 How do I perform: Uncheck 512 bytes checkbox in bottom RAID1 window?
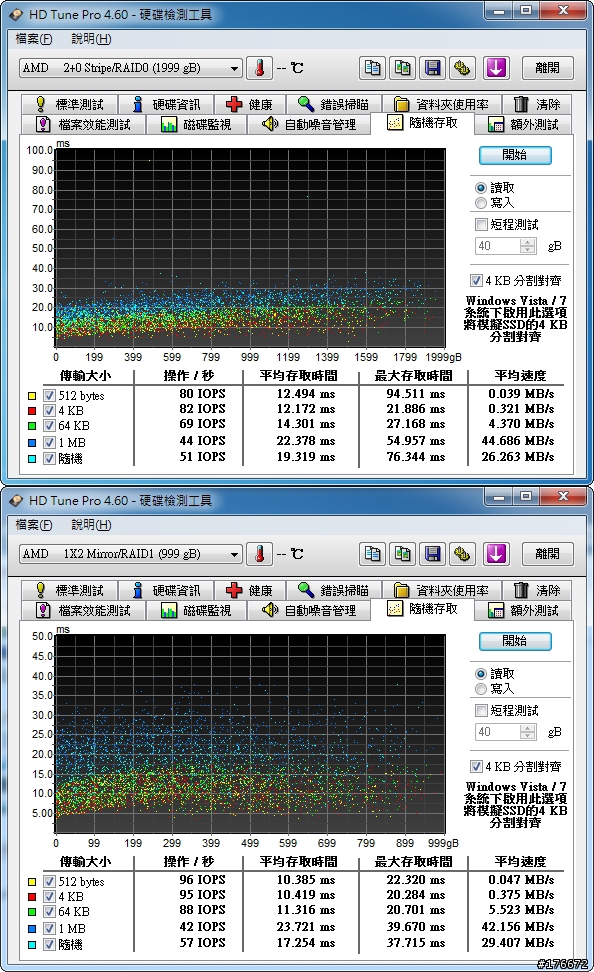(50, 881)
